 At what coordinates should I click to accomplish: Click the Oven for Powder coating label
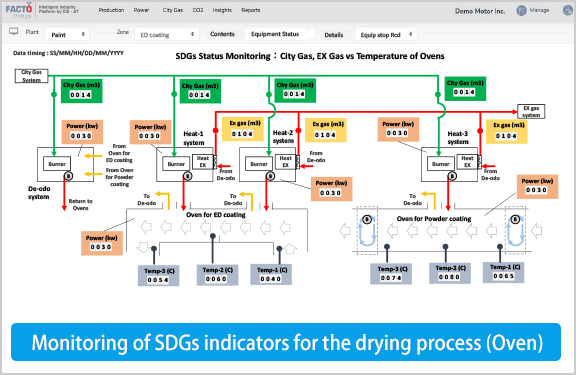[433, 219]
